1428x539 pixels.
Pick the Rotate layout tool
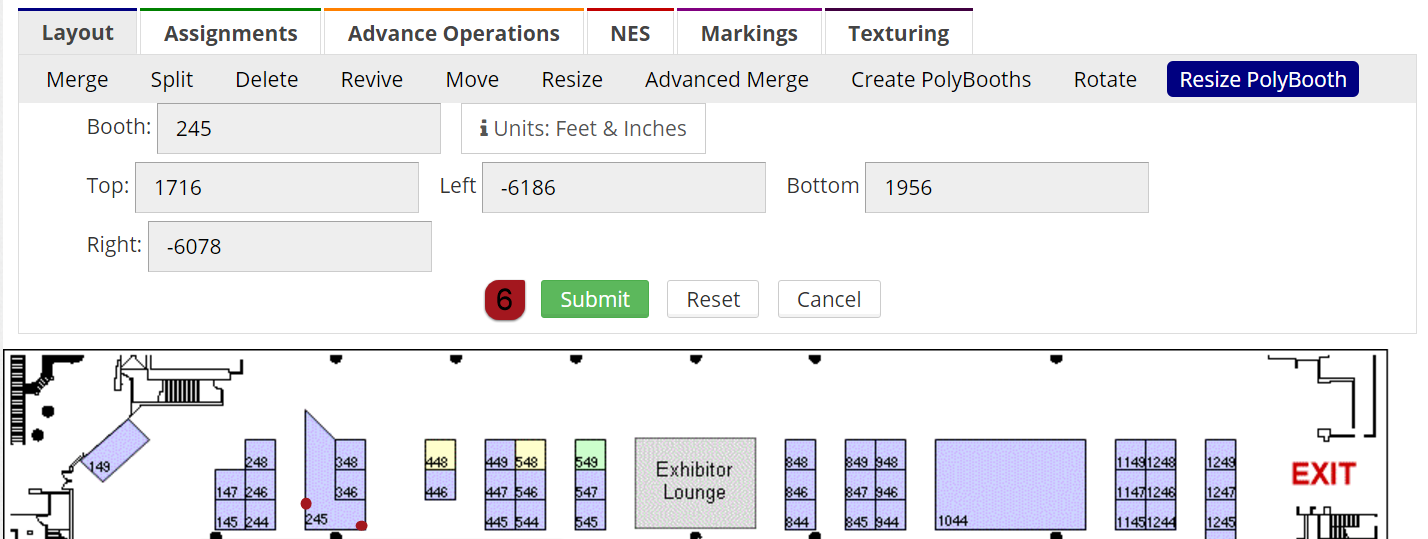1104,80
